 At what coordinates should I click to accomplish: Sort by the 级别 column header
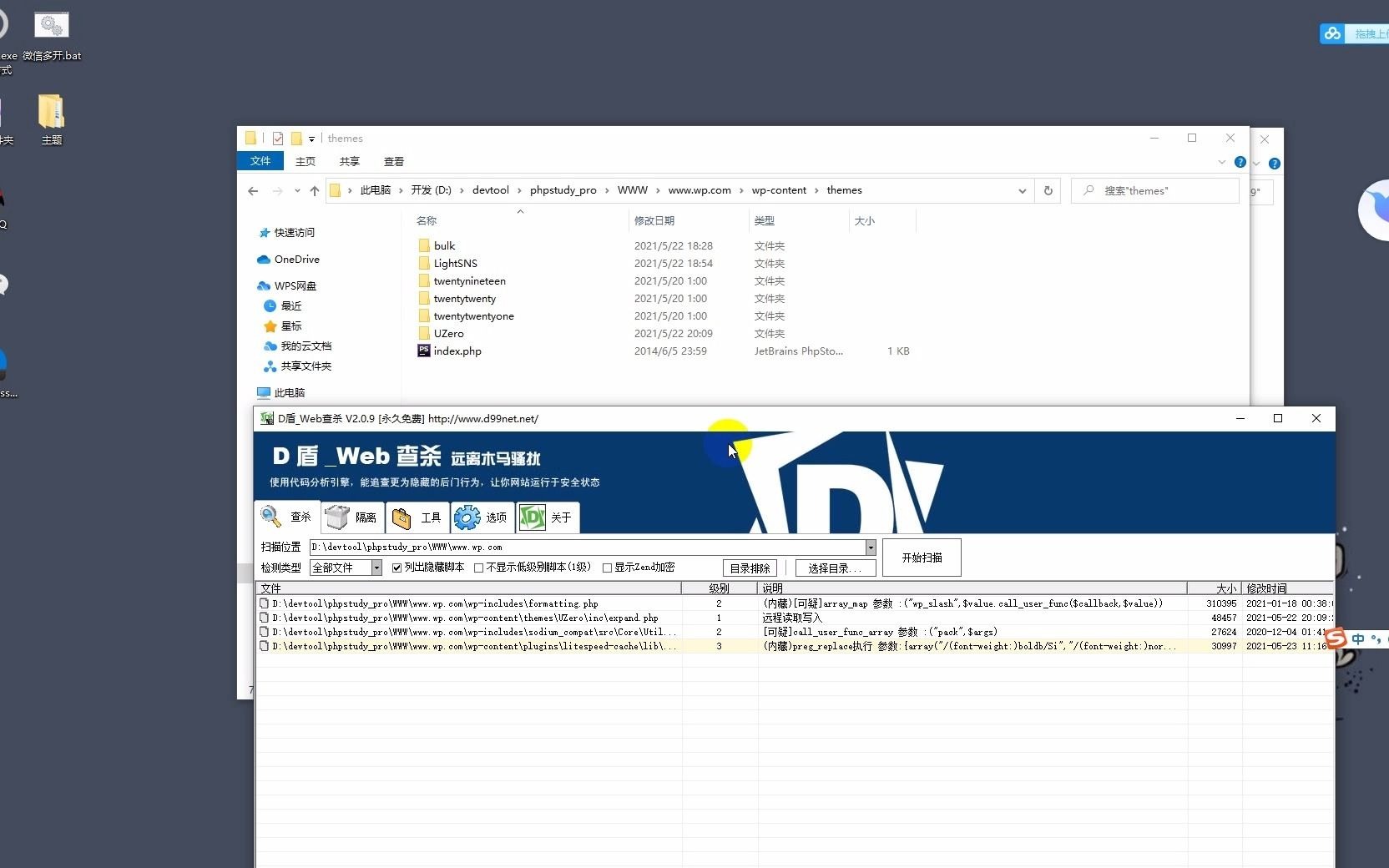[x=720, y=588]
